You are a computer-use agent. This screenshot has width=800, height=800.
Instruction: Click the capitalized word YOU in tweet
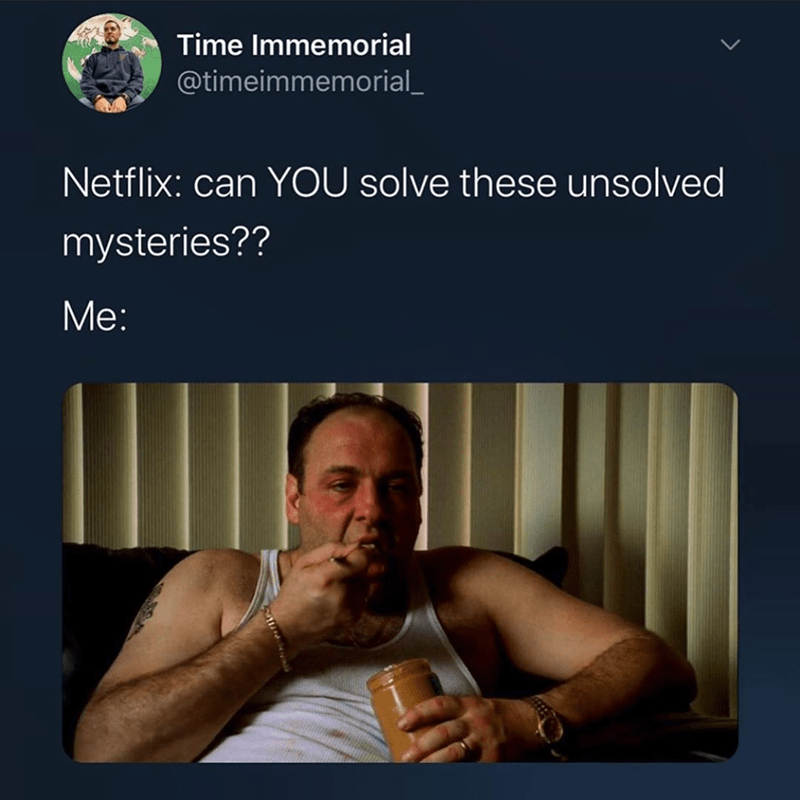tap(308, 183)
